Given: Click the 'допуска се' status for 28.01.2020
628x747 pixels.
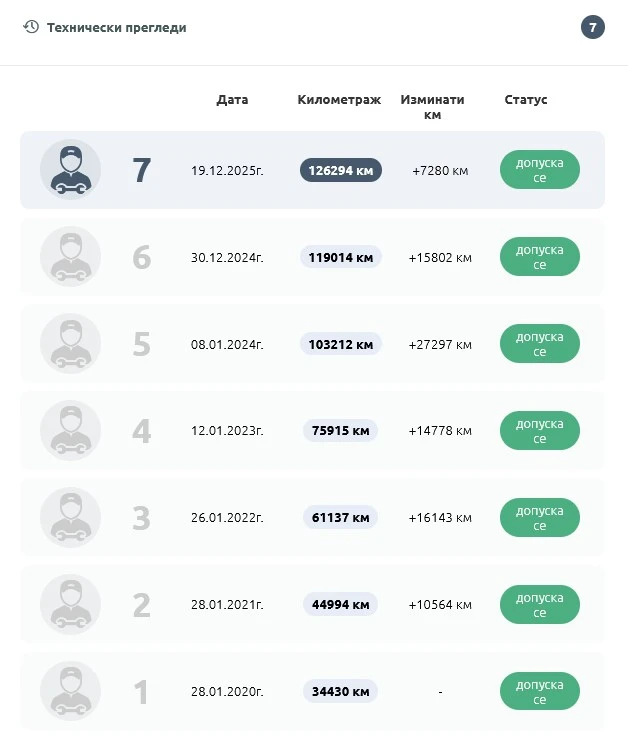Looking at the screenshot, I should 539,691.
